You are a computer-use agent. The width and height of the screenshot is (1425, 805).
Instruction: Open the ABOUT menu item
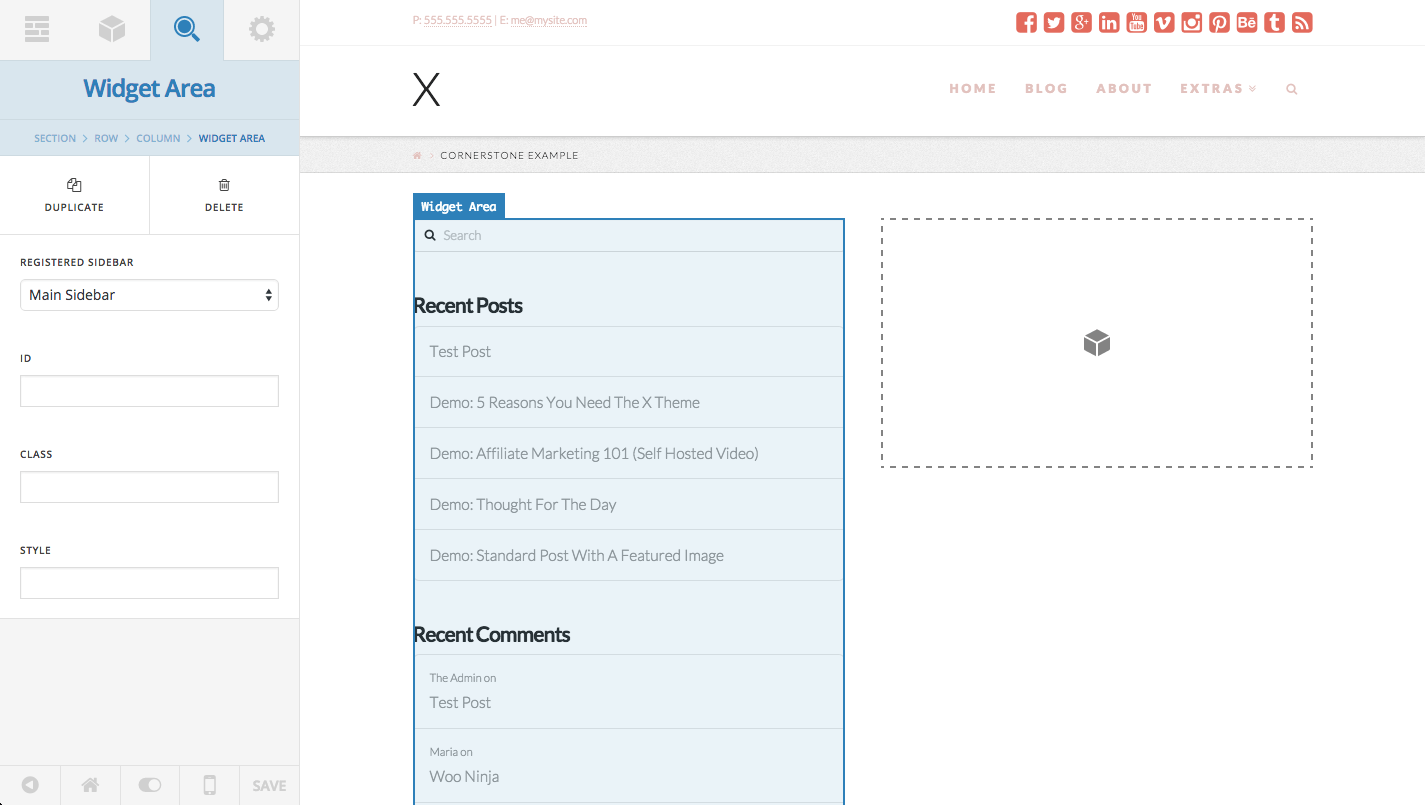(x=1124, y=88)
